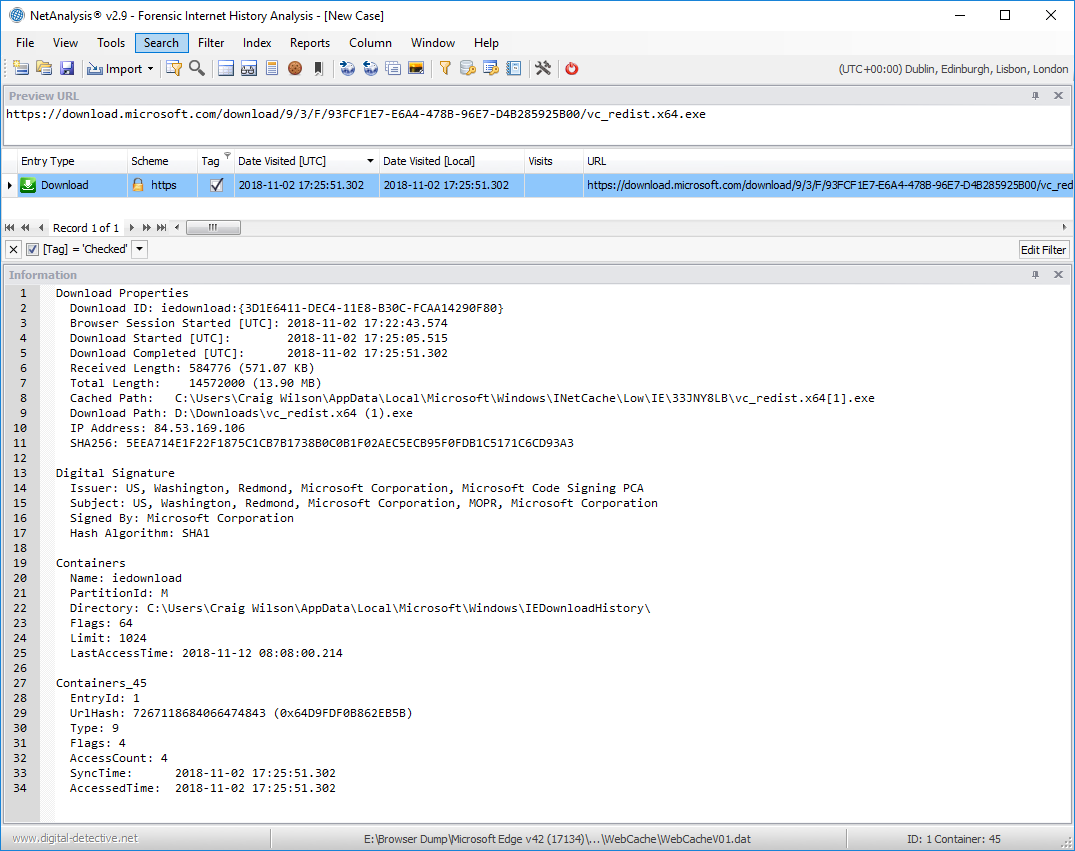
Task: Click the table grid view icon
Action: 226,69
